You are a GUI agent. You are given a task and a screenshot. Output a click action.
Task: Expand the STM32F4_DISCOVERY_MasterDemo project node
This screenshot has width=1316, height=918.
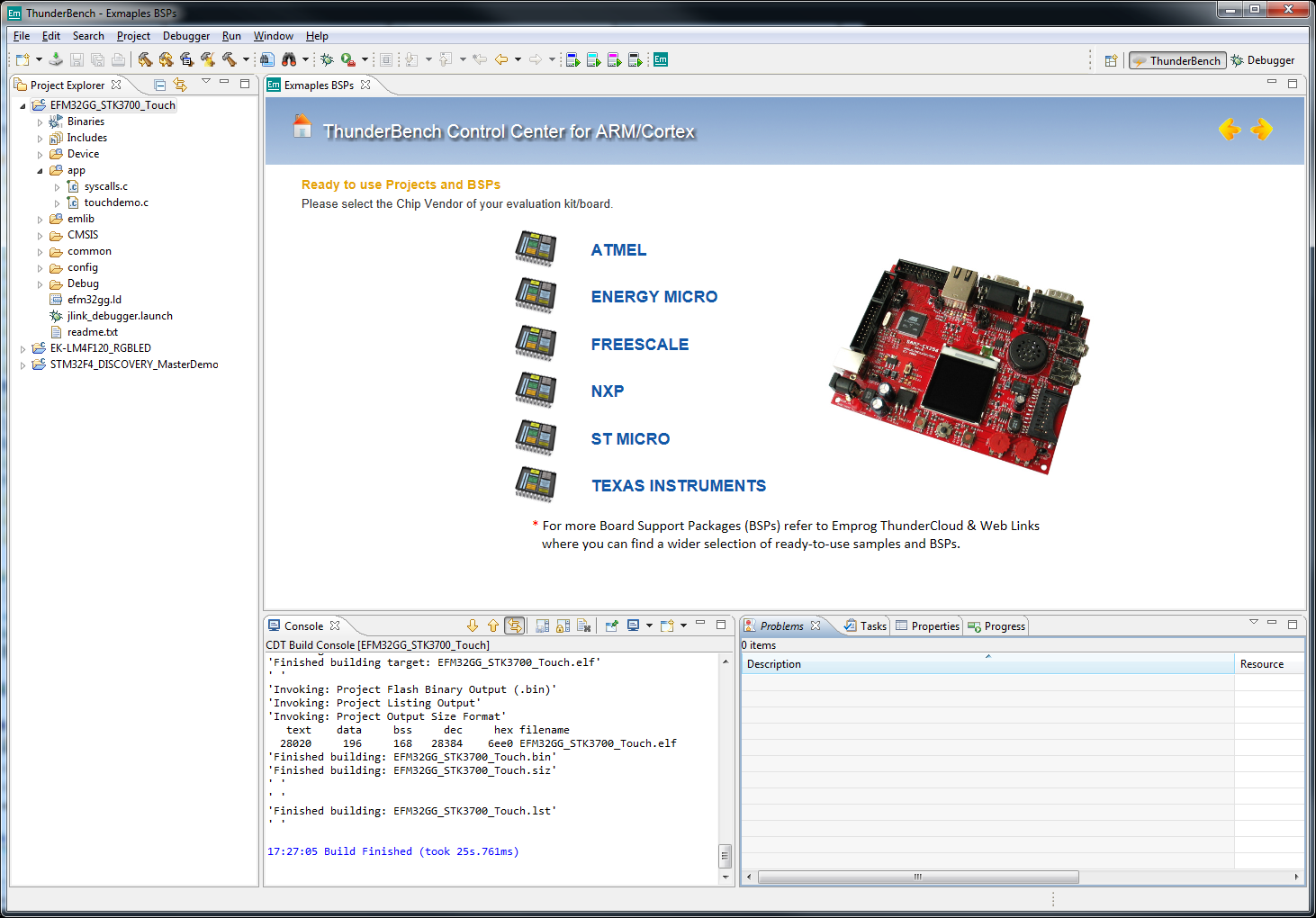(x=23, y=364)
